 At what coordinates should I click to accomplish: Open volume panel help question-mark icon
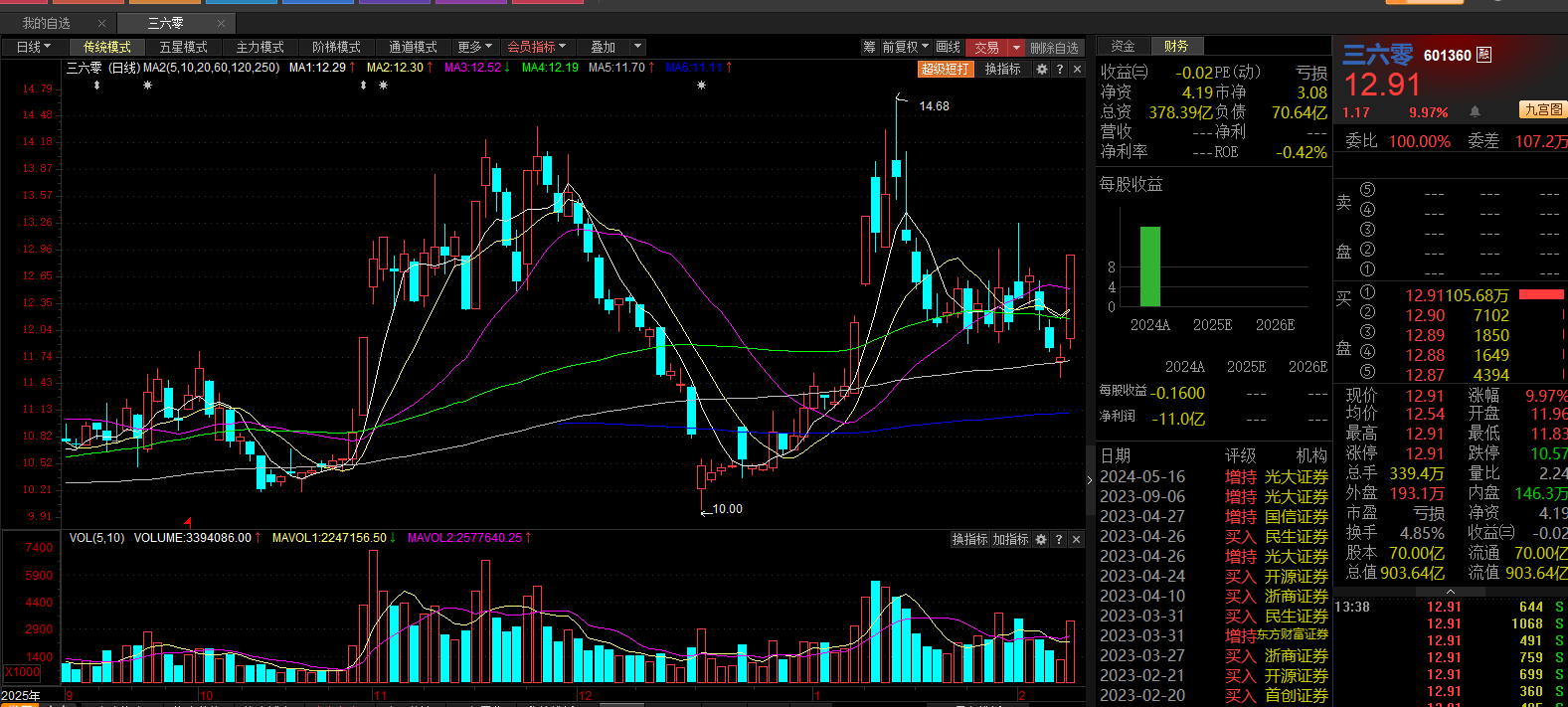tap(1059, 539)
